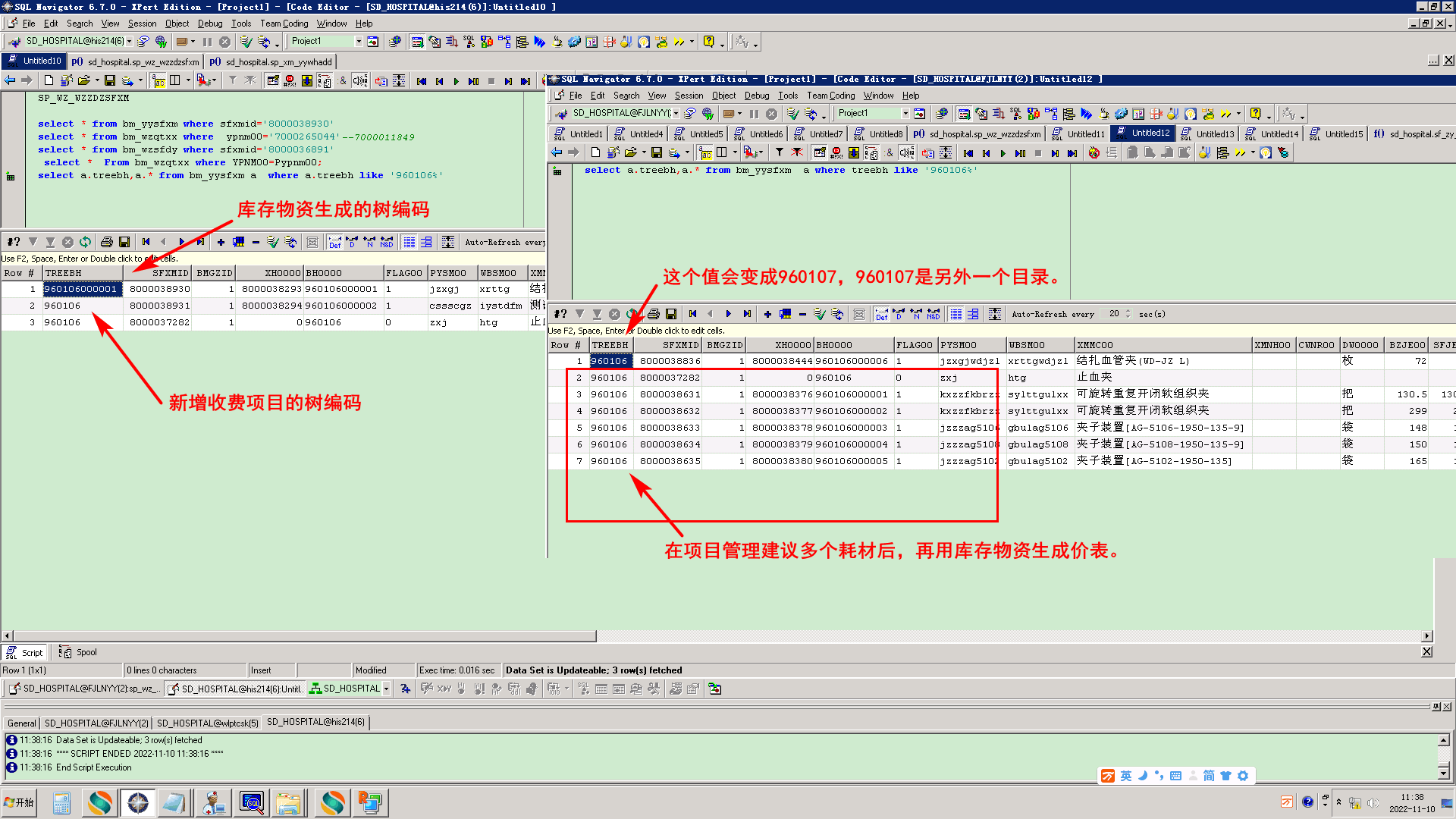Click the new blank page icon in left toolbar
This screenshot has width=1456, height=819.
pos(49,80)
